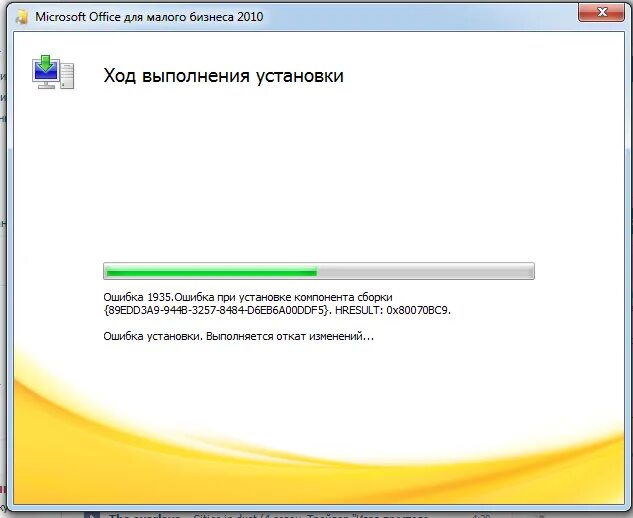This screenshot has width=633, height=518.
Task: Click the computer download installation icon
Action: pos(53,72)
